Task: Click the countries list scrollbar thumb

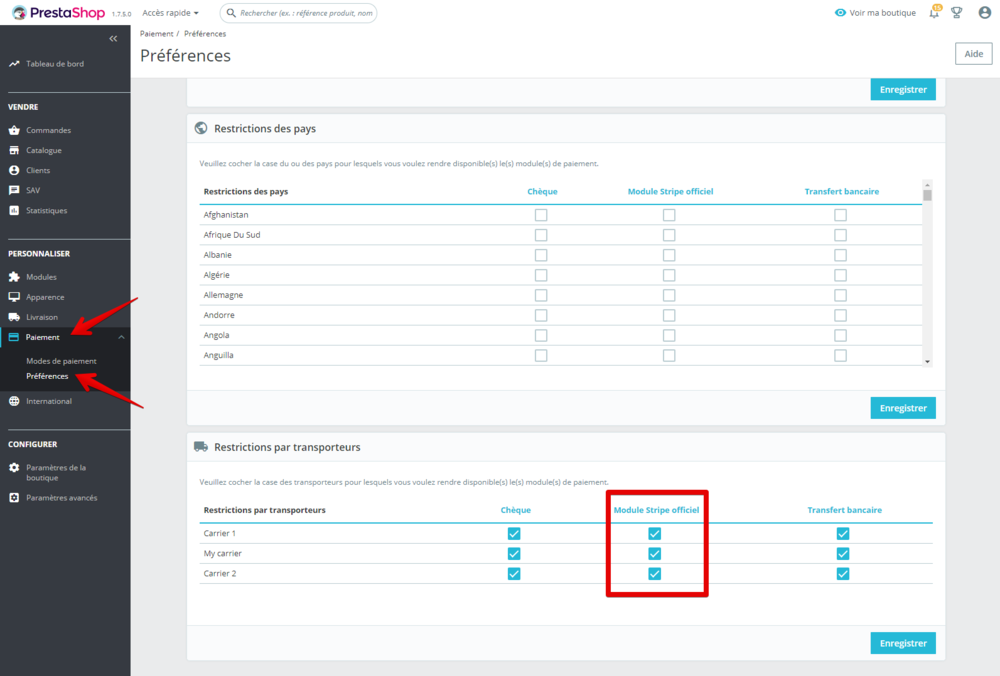Action: tap(927, 195)
